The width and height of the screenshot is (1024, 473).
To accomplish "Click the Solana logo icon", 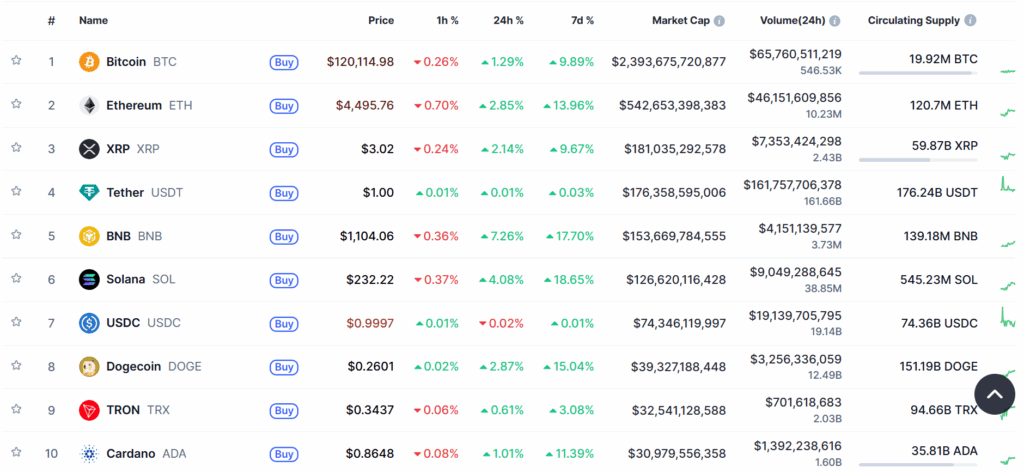I will (x=89, y=279).
